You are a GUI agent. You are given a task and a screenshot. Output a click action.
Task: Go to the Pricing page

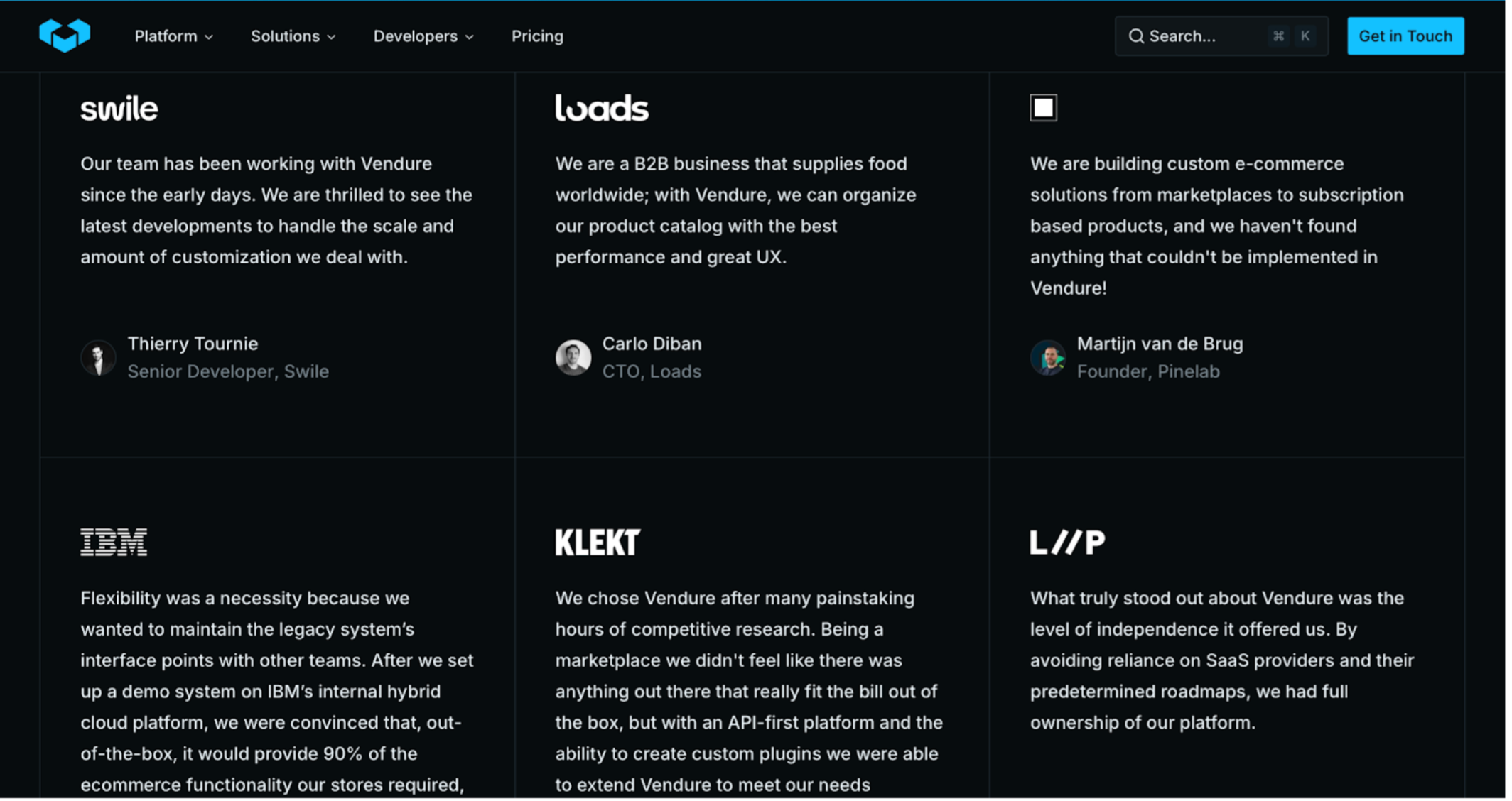pos(537,36)
